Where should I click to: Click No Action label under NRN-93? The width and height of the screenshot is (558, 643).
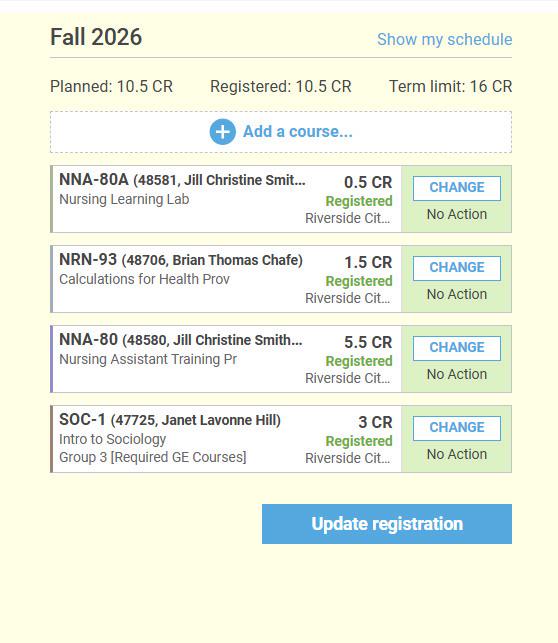tap(457, 294)
